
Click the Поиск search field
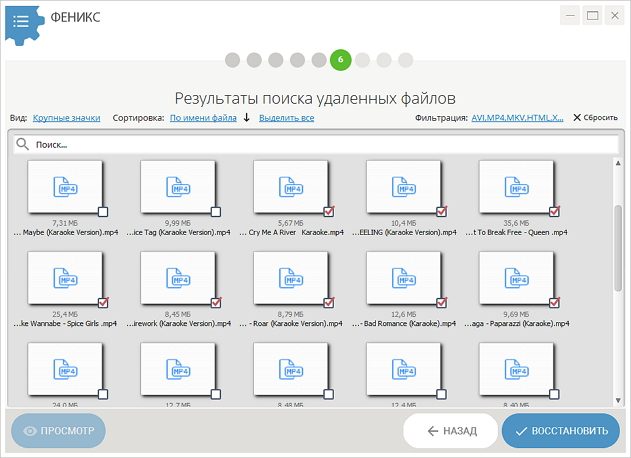(x=316, y=144)
